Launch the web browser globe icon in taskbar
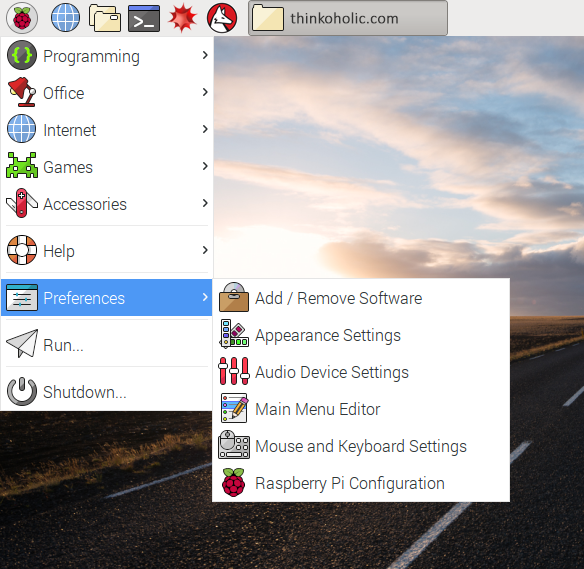 [x=65, y=18]
